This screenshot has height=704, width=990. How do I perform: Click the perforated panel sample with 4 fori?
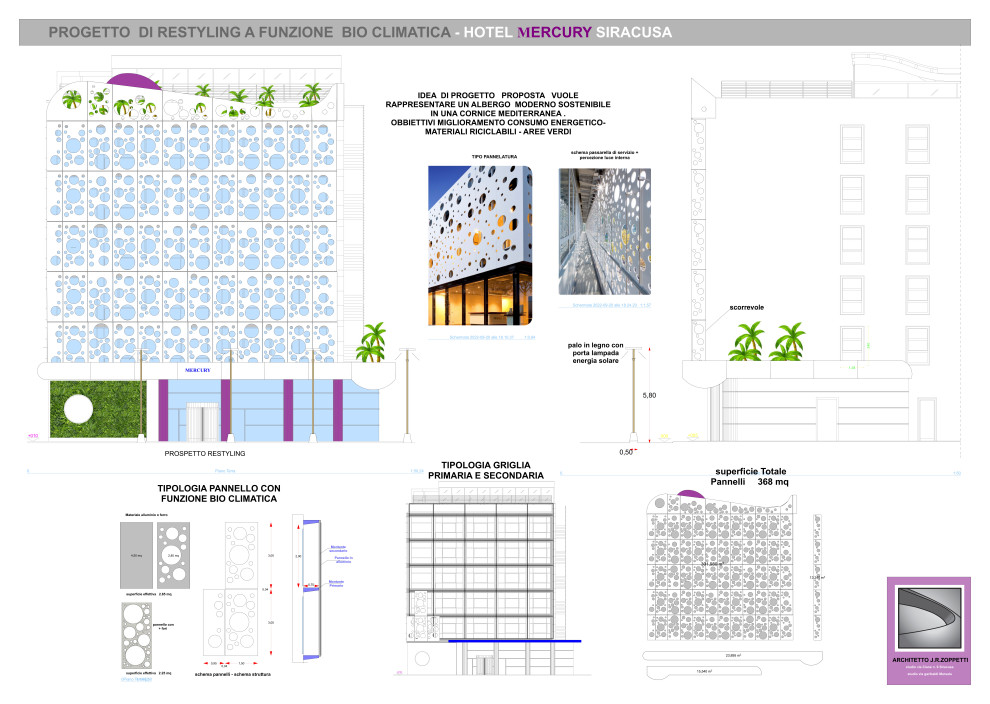coord(137,639)
